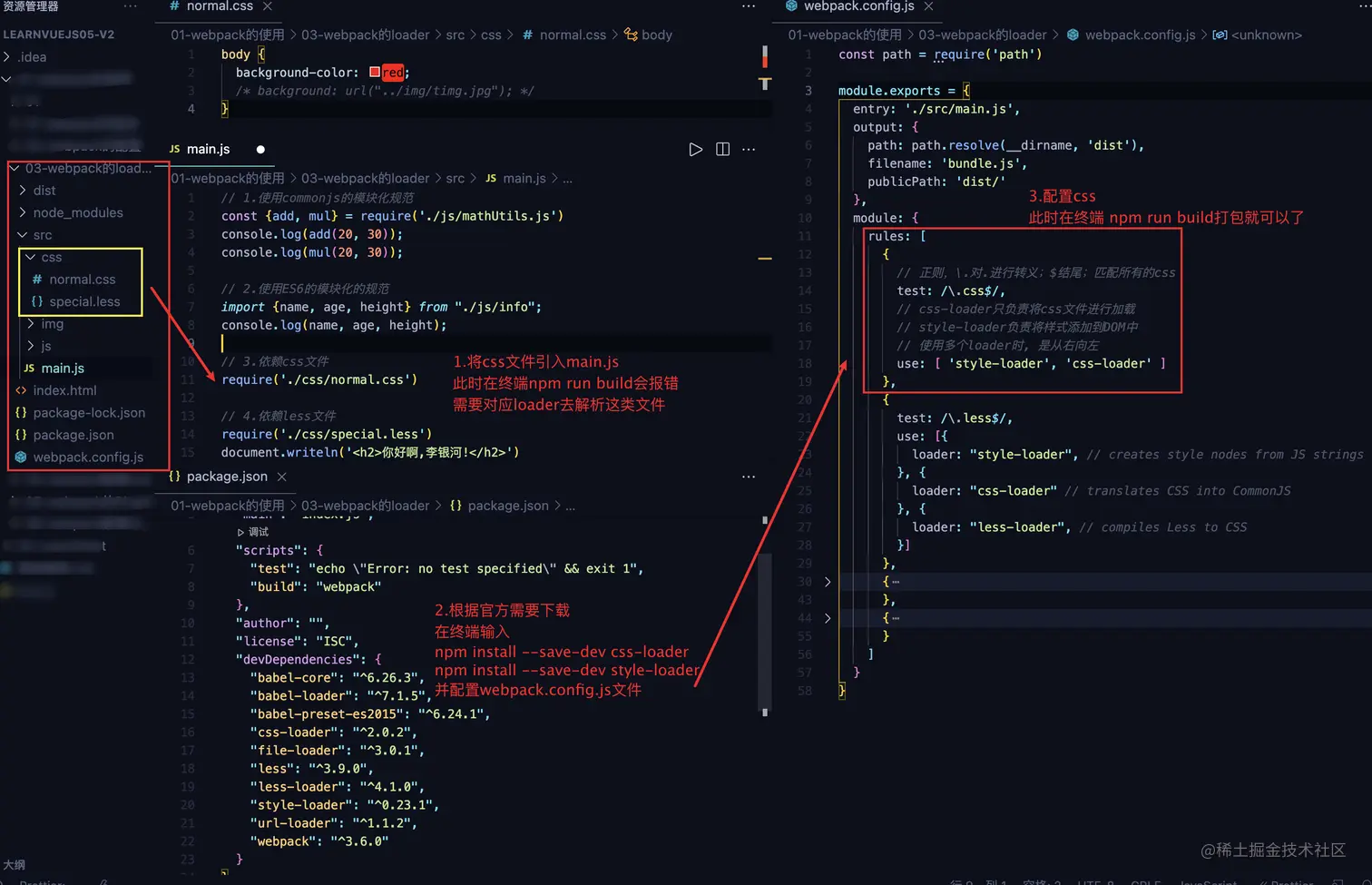
Task: Click the css breadcrumb in normal.css editor
Action: [x=491, y=34]
